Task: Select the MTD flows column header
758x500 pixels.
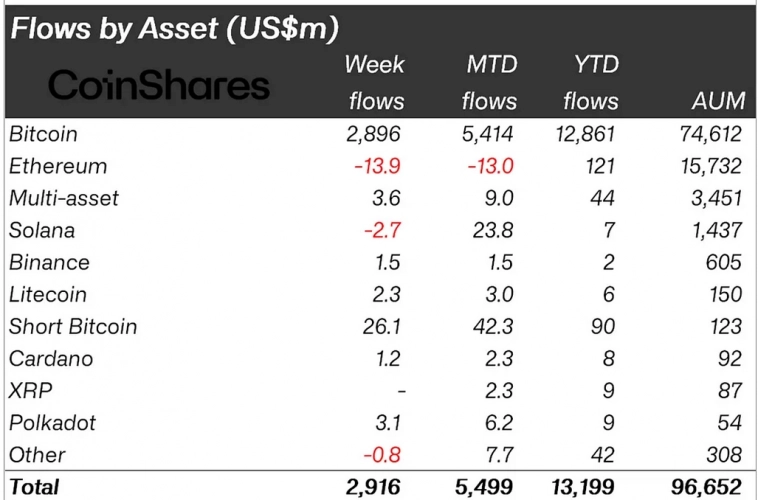Action: coord(489,83)
